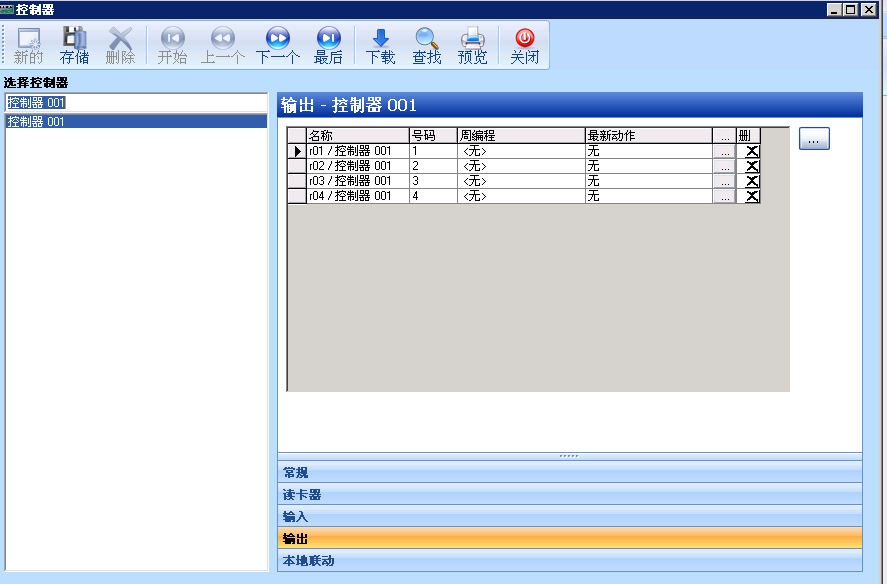
Task: Click the 控制器 001 search input field
Action: (136, 102)
